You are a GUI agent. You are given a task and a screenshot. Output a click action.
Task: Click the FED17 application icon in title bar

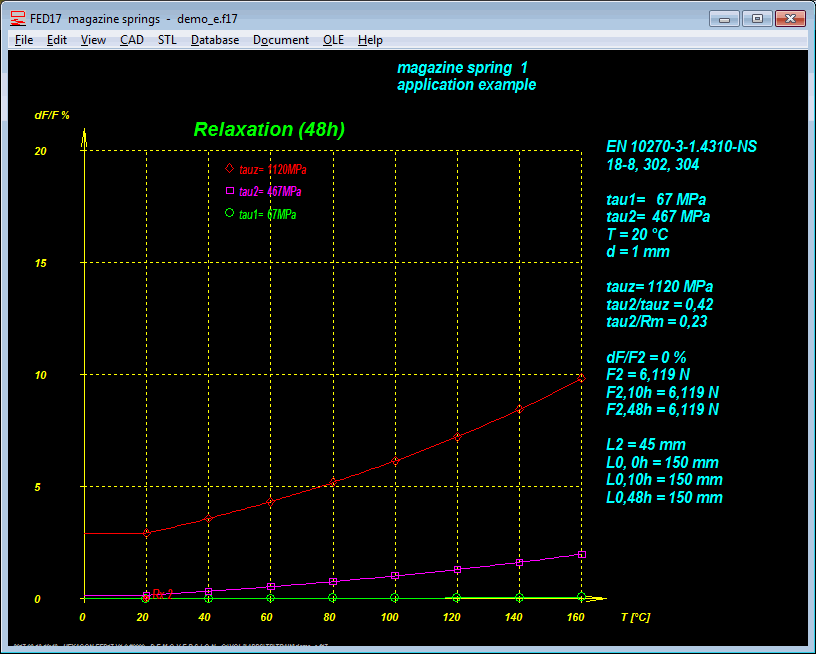(18, 19)
